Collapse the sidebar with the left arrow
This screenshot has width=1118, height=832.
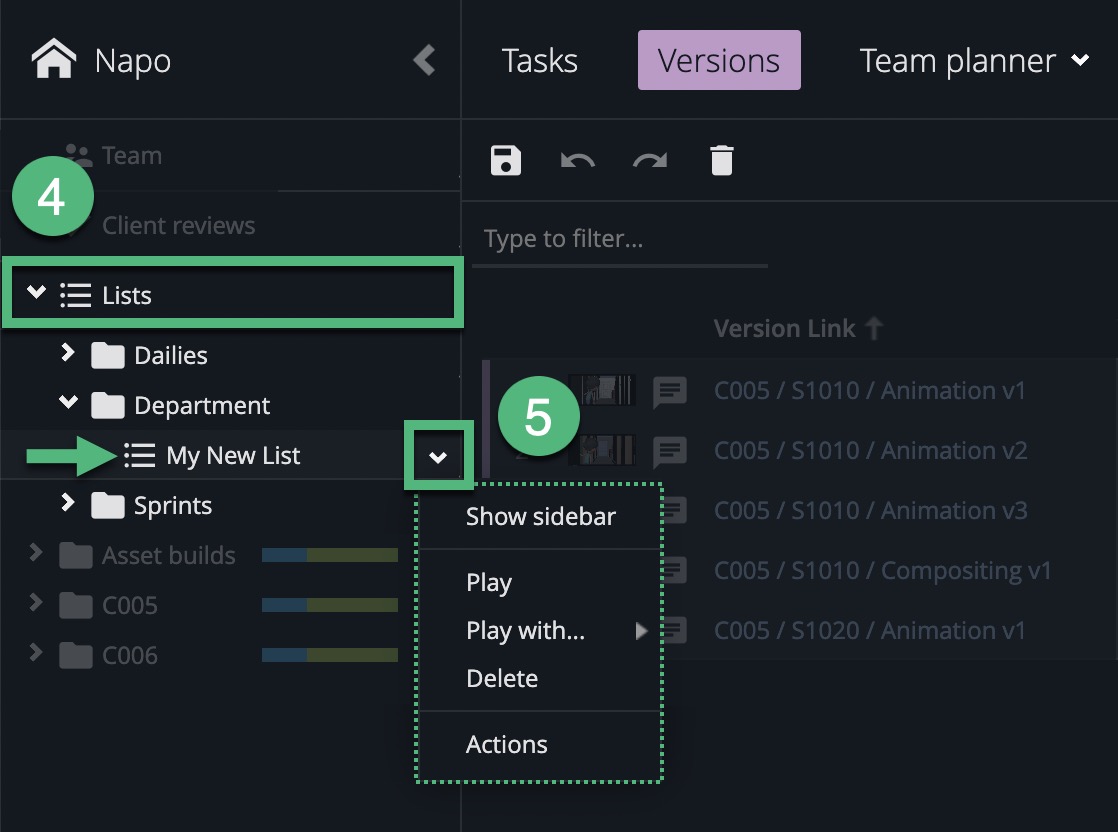point(425,60)
